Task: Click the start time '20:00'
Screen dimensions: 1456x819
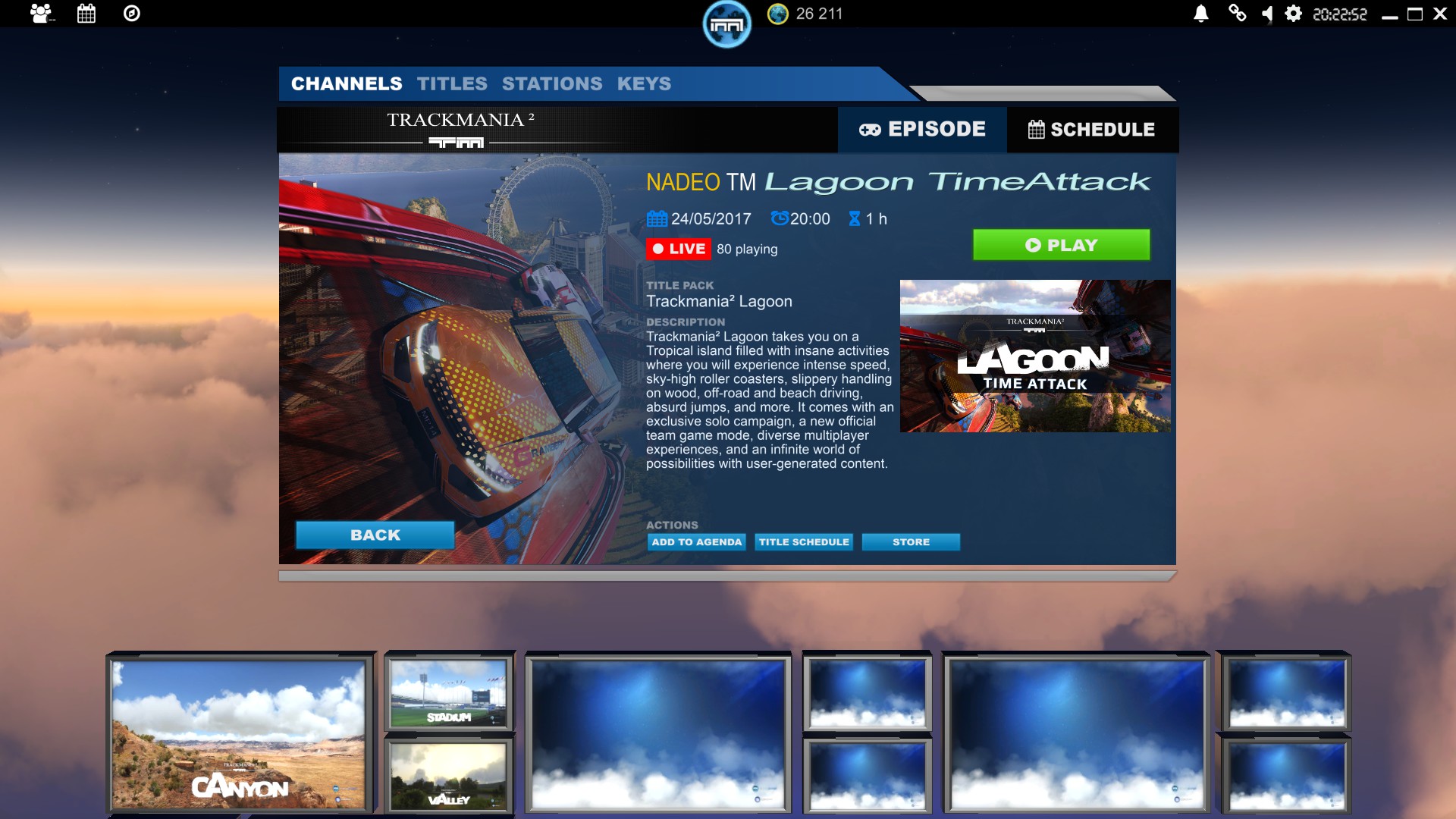Action: point(810,219)
